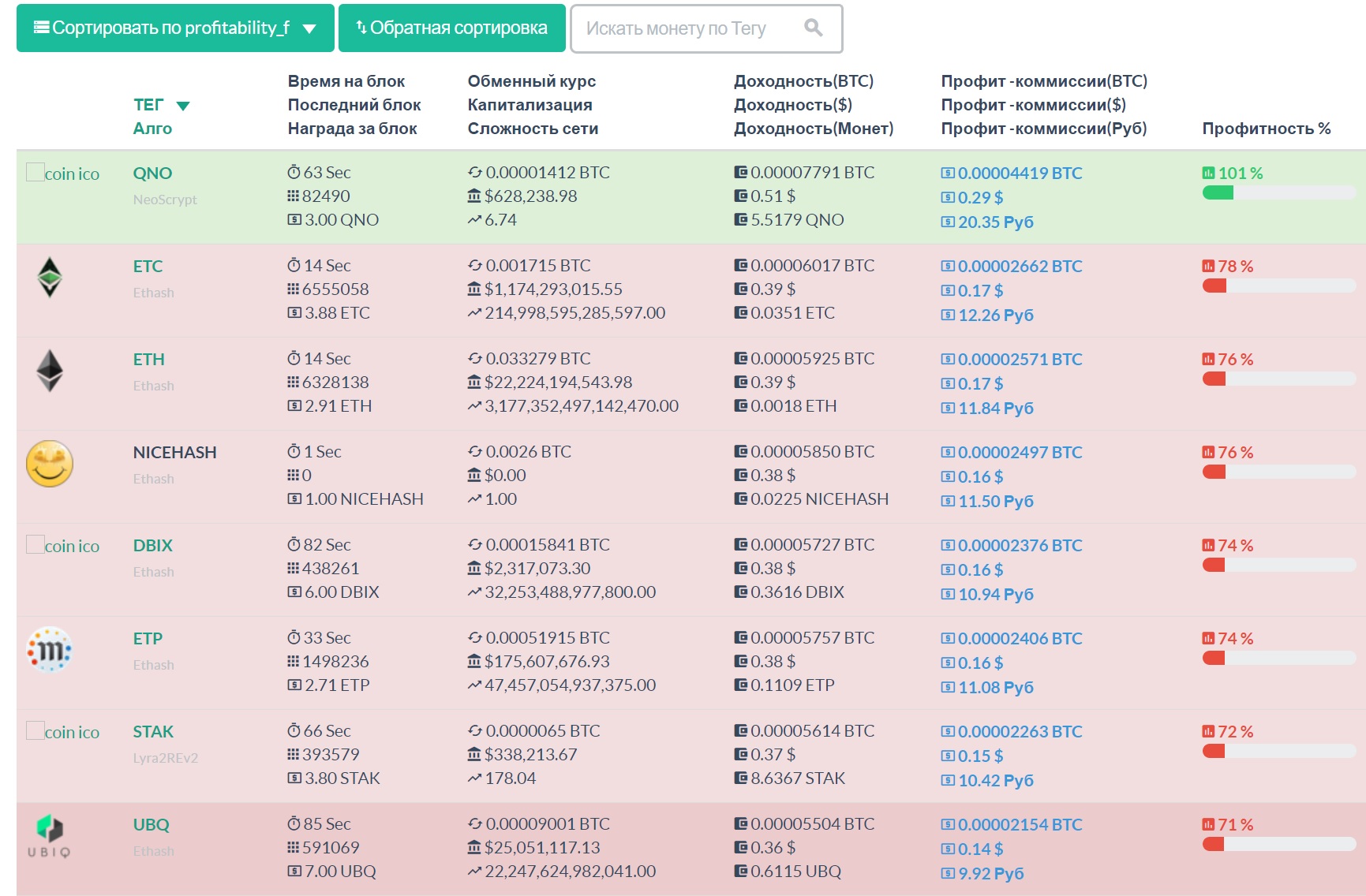
Task: Click the UBQ profit 9.92 Руб value
Action: click(x=991, y=874)
